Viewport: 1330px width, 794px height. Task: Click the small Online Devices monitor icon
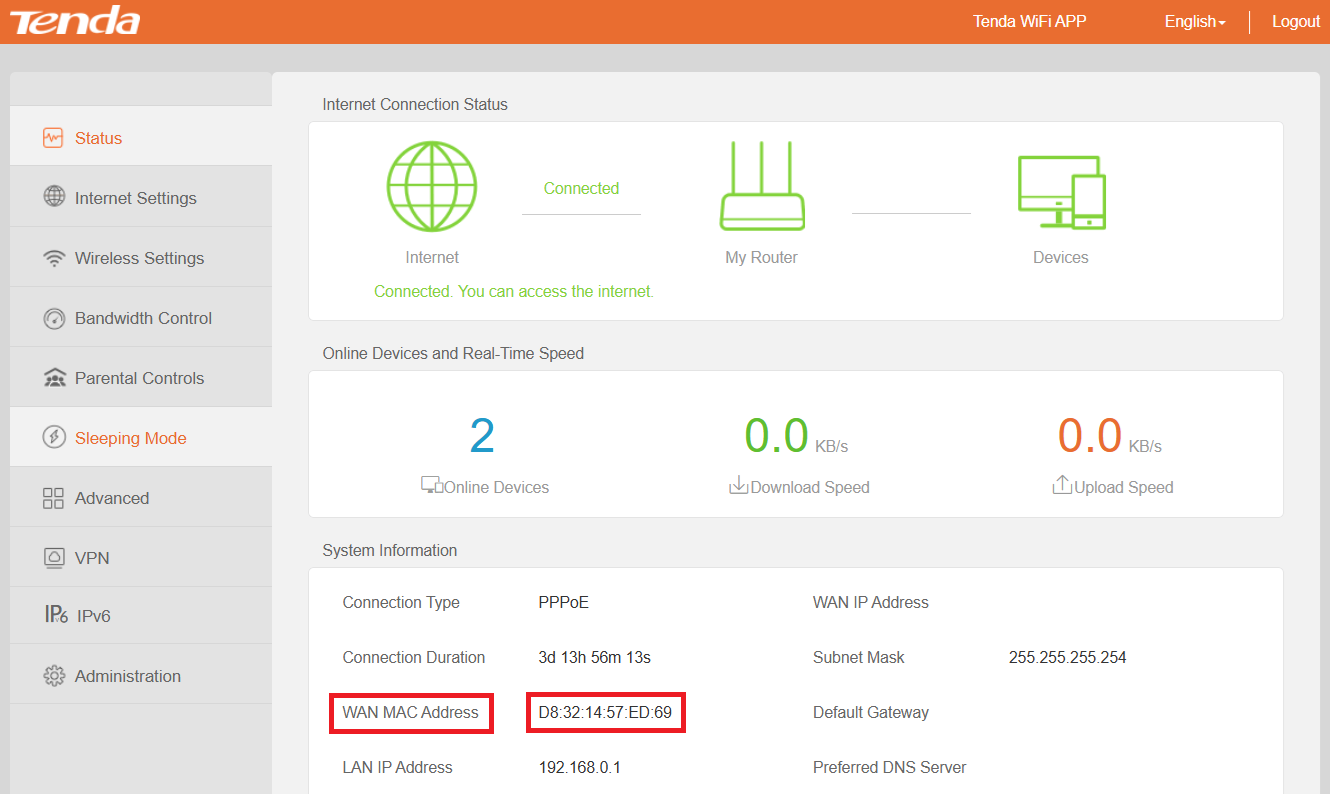pos(431,485)
